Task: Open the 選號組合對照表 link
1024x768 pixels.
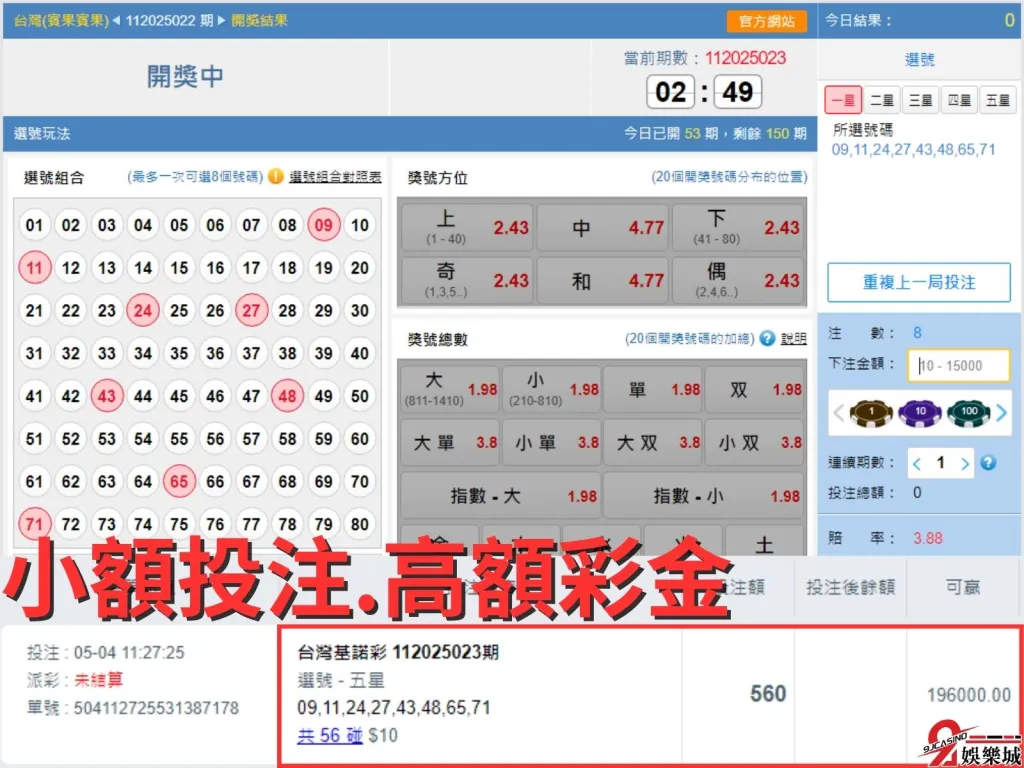Action: [335, 177]
